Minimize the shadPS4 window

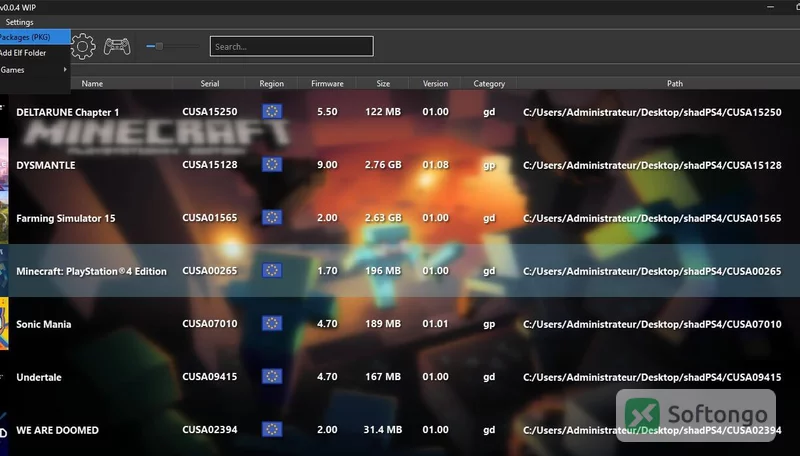point(770,7)
